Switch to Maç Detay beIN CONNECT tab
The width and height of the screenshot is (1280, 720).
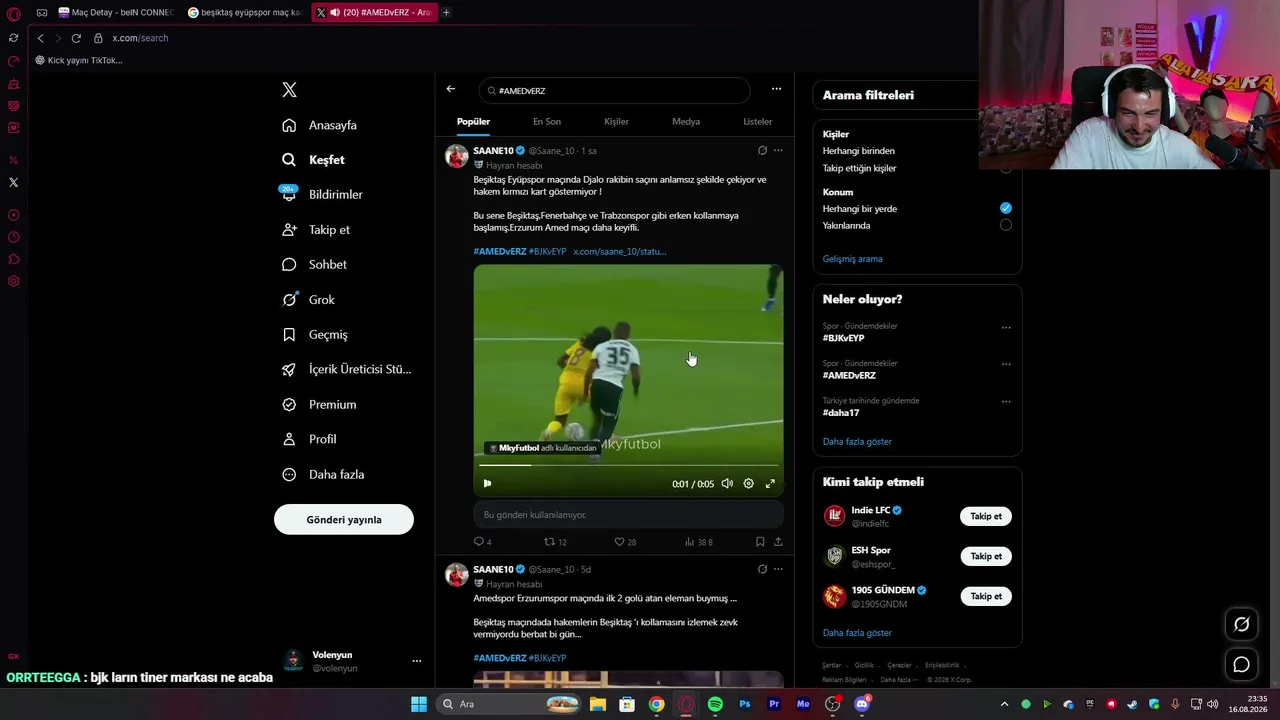(x=116, y=13)
